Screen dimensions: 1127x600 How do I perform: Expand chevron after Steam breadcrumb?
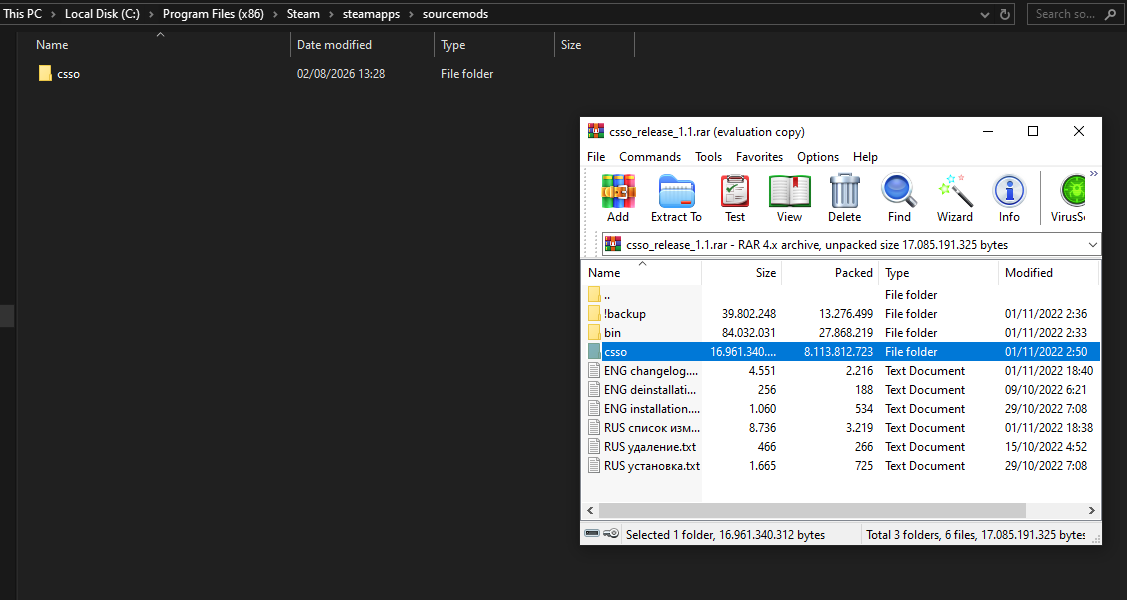tap(331, 14)
